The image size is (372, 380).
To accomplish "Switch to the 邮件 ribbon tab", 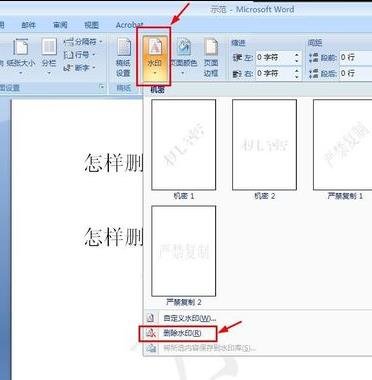I will coord(29,25).
